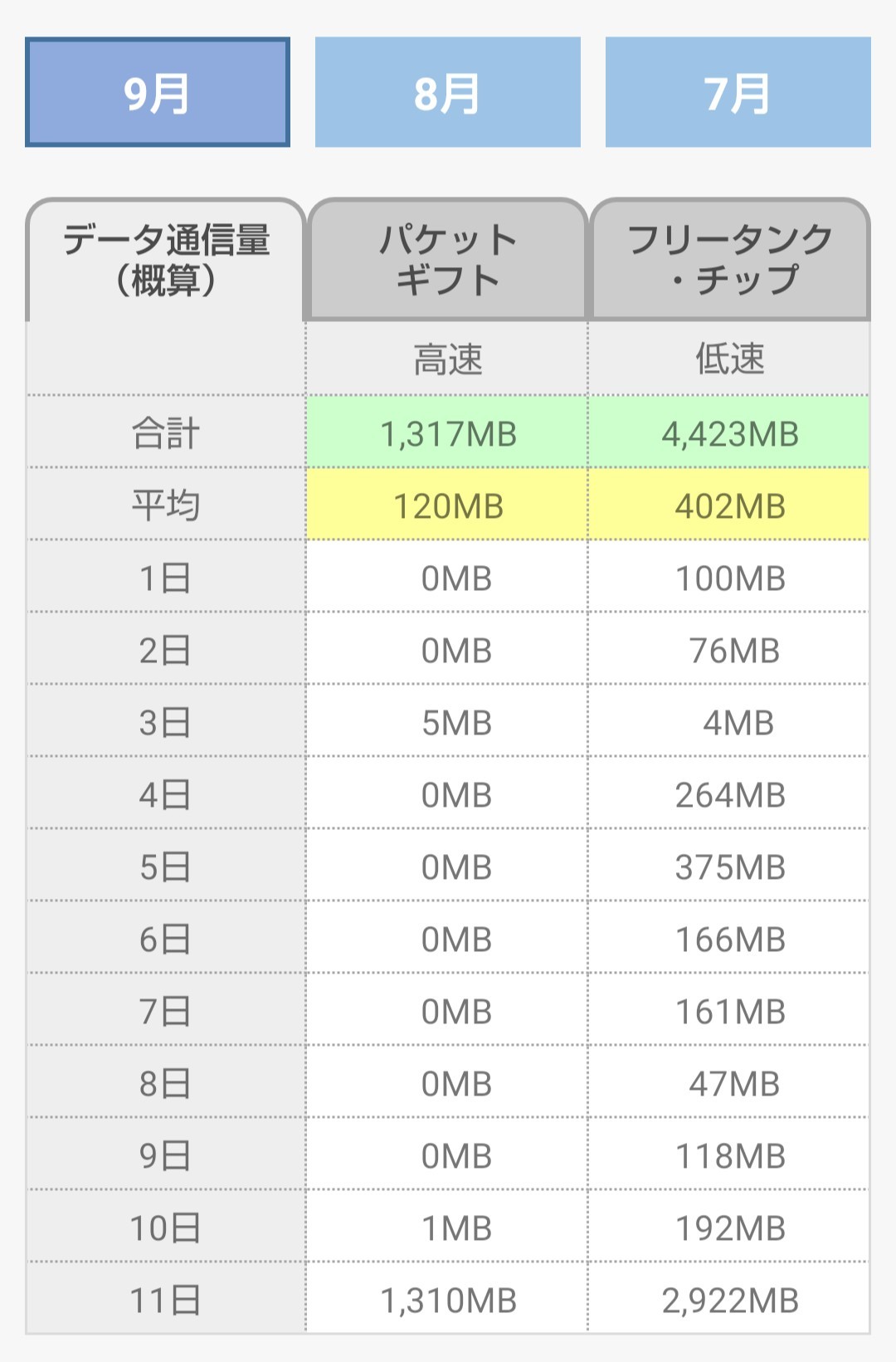Switch to フリータンク・チップ tab

729,260
